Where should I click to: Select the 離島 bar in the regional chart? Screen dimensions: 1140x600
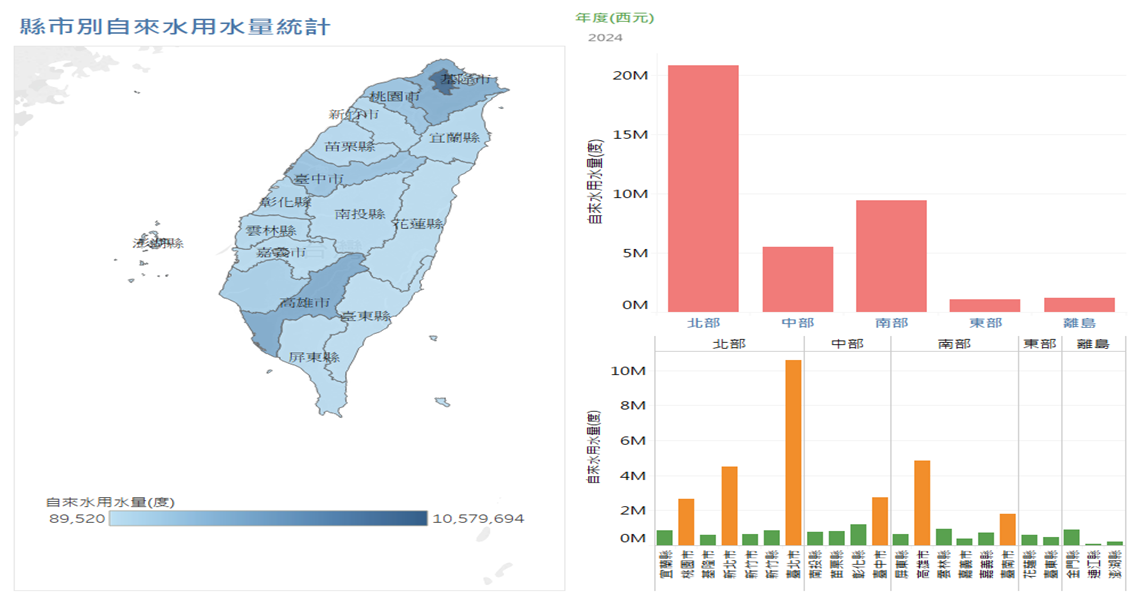[x=1079, y=304]
